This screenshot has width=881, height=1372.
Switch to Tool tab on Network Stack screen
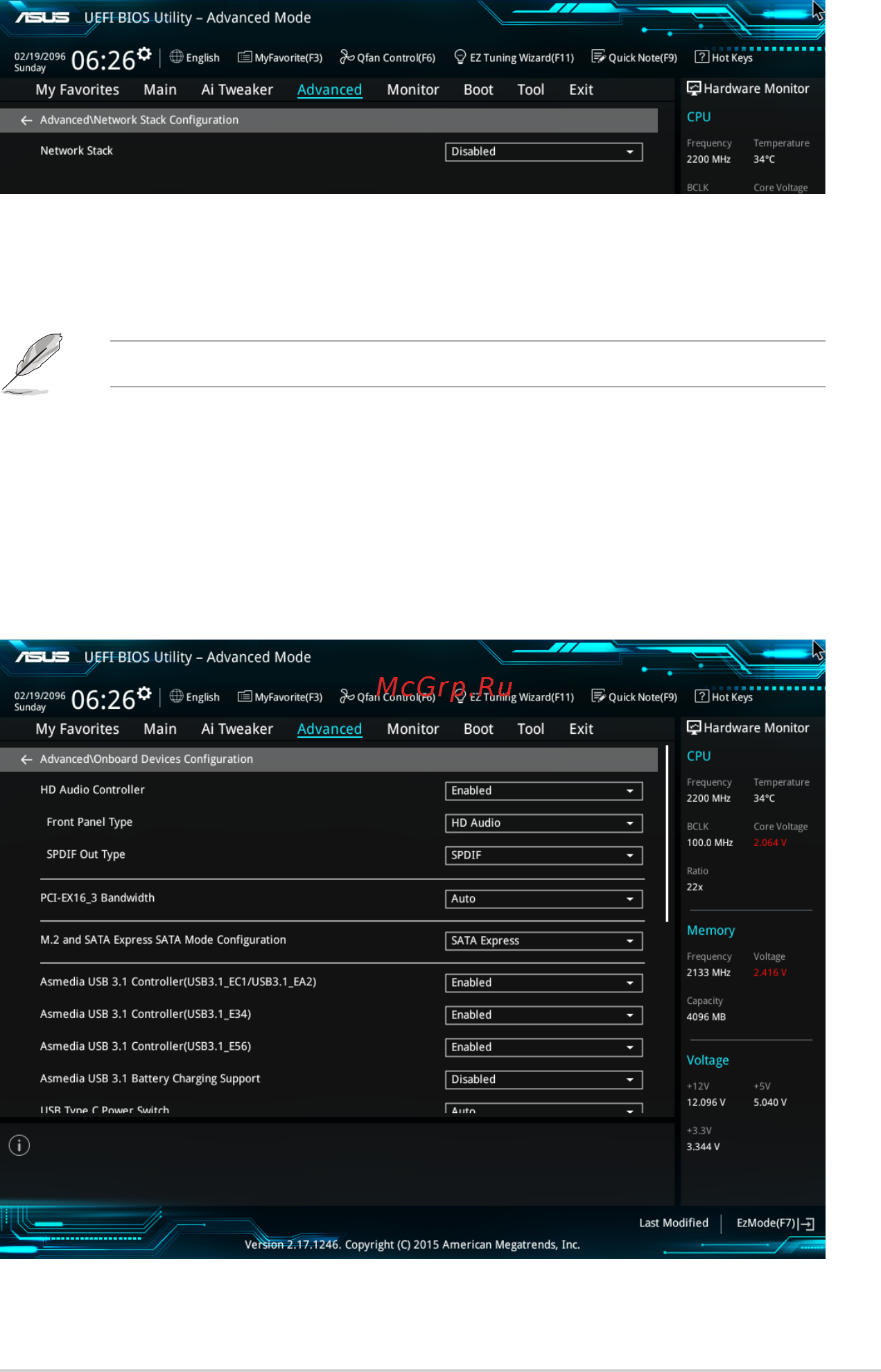531,89
